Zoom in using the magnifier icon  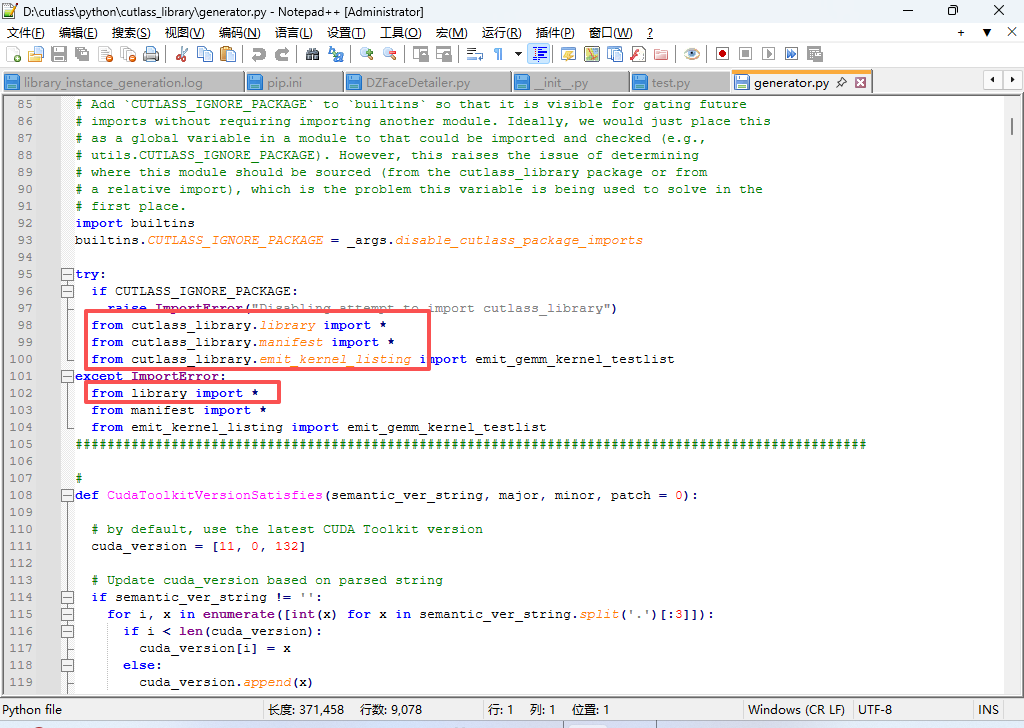pos(368,56)
